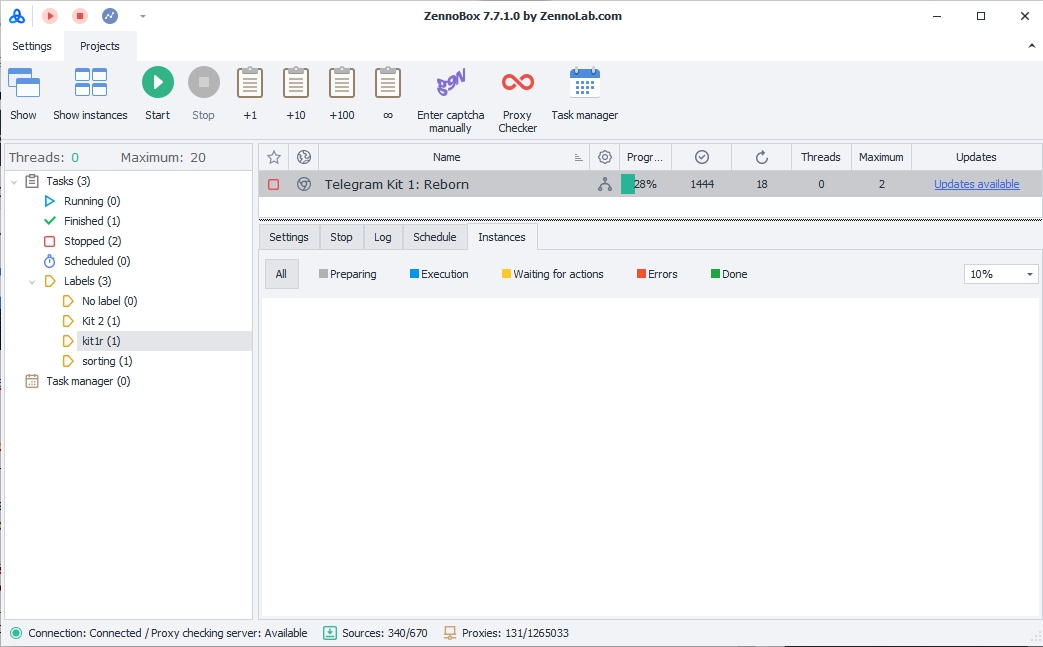Click the red stop quick-access icon

click(80, 16)
